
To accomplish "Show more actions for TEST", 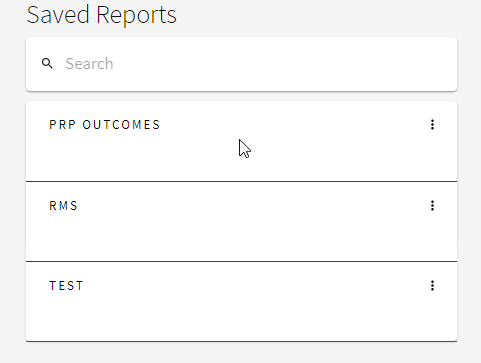I will click(432, 286).
